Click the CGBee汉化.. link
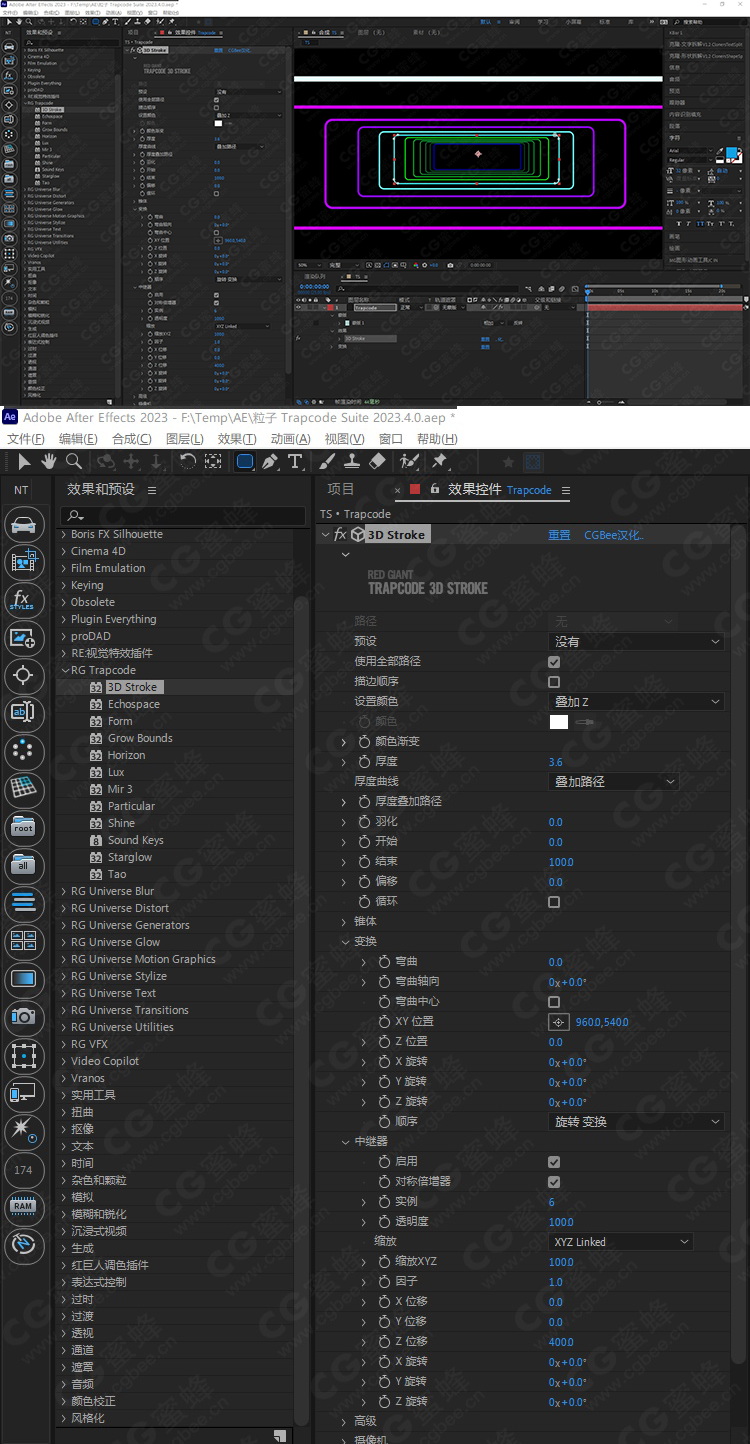The image size is (750, 1444). coord(614,535)
